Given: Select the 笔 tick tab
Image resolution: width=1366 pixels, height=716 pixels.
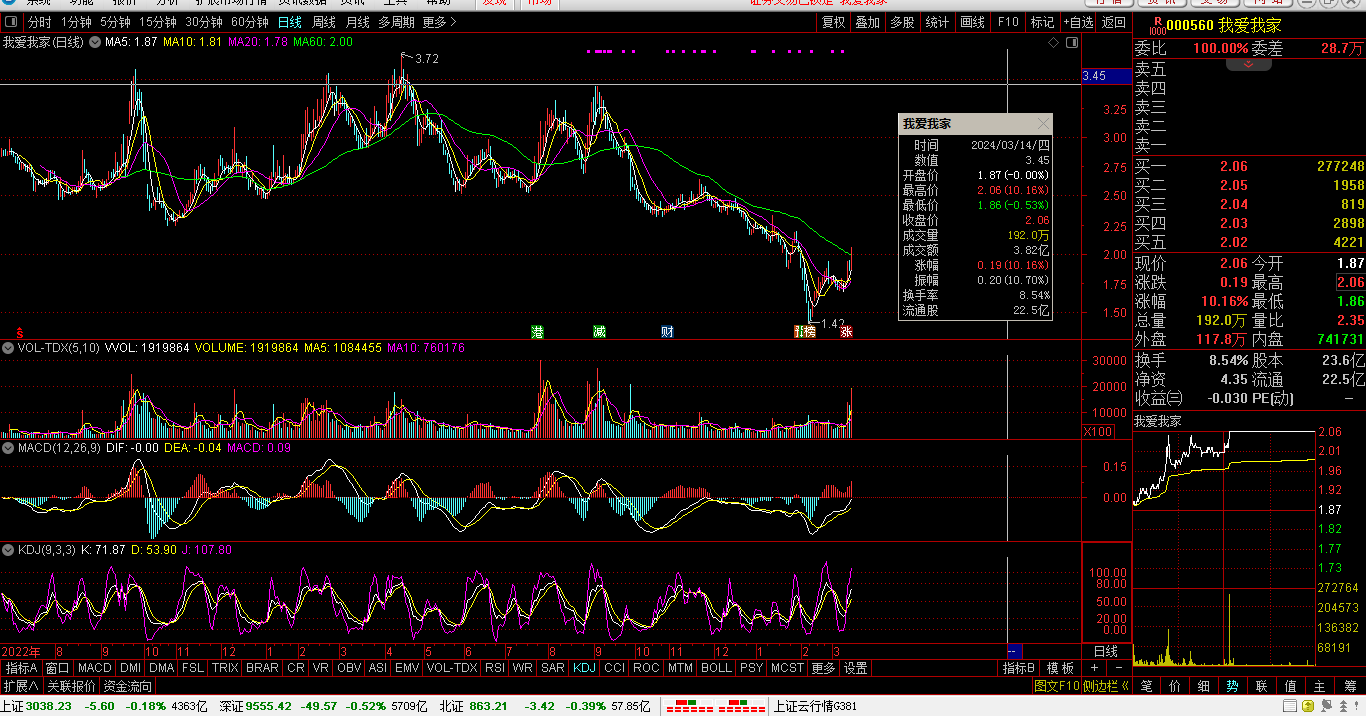Looking at the screenshot, I should point(1146,686).
